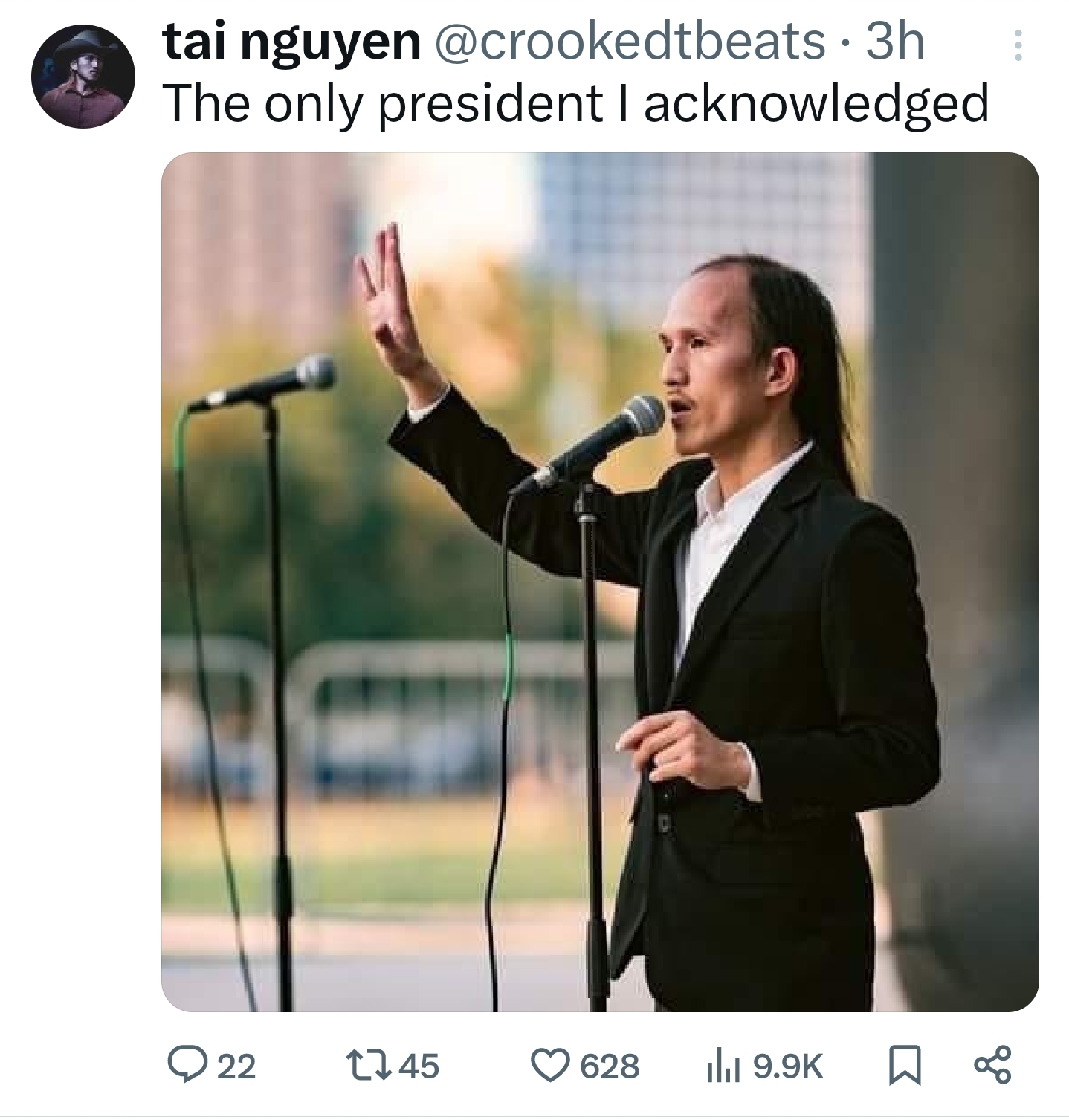The width and height of the screenshot is (1069, 1120).
Task: Open the attached photo of man speaking
Action: [x=600, y=582]
